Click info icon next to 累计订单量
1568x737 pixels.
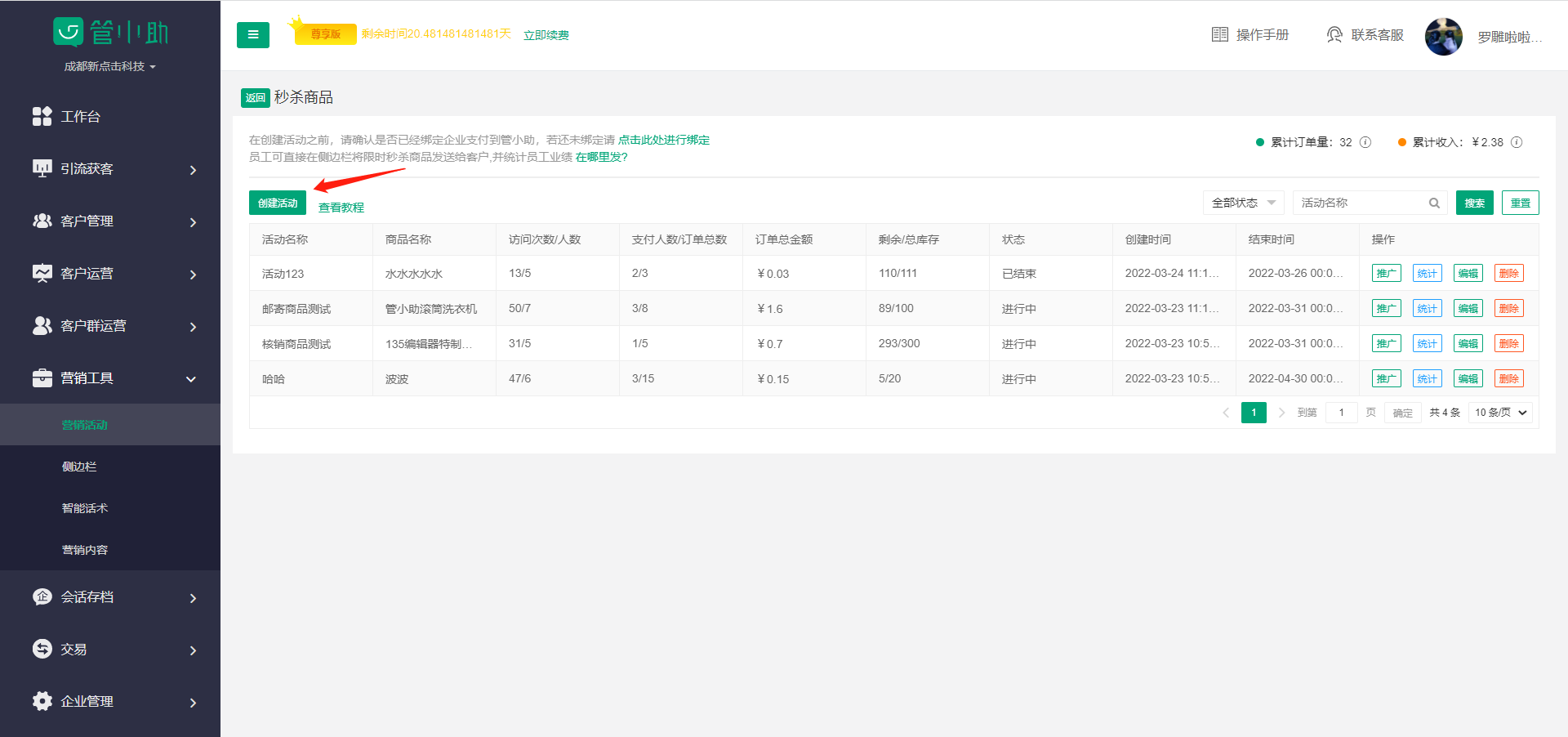(1365, 142)
